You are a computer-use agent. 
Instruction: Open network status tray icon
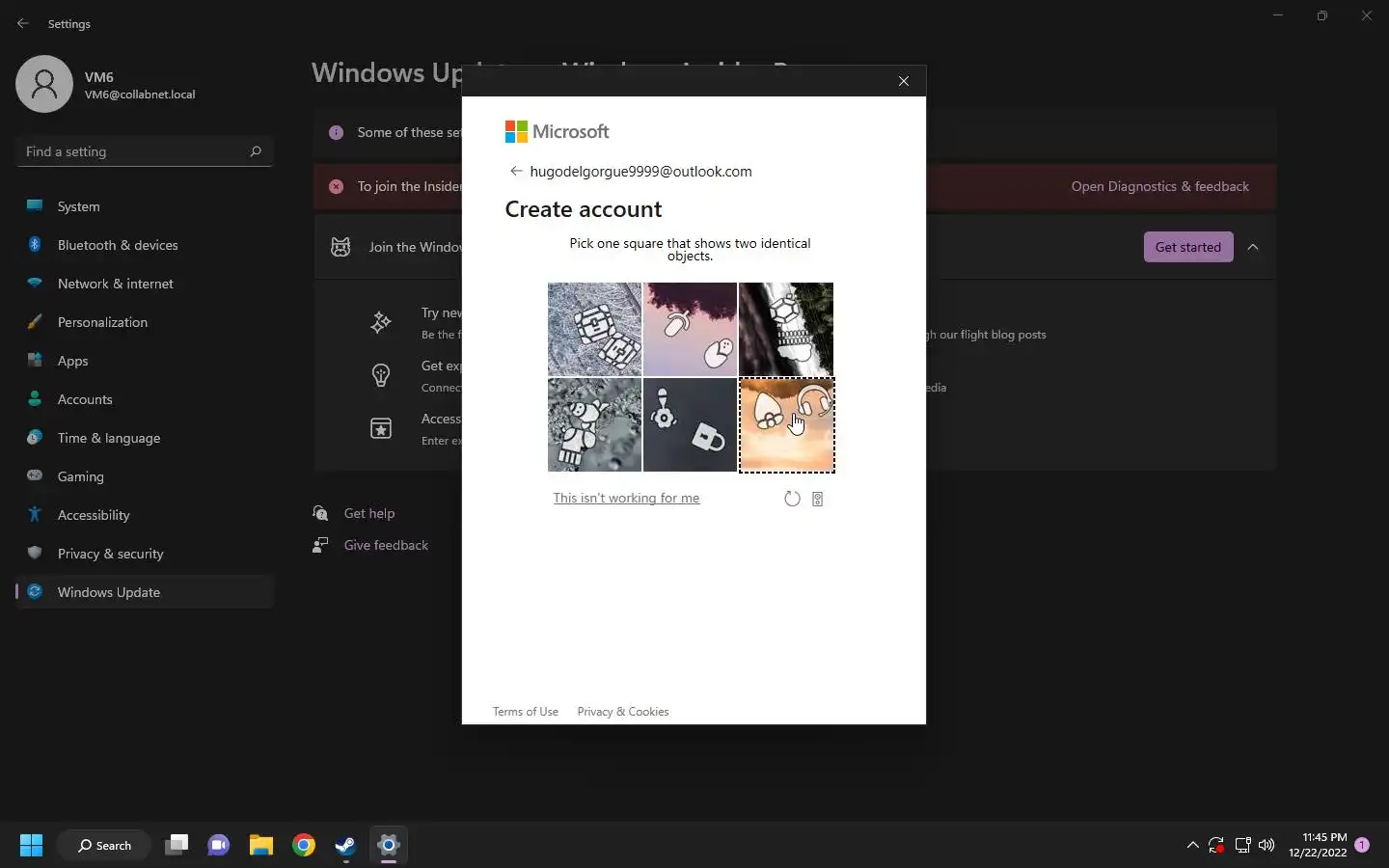[1242, 846]
